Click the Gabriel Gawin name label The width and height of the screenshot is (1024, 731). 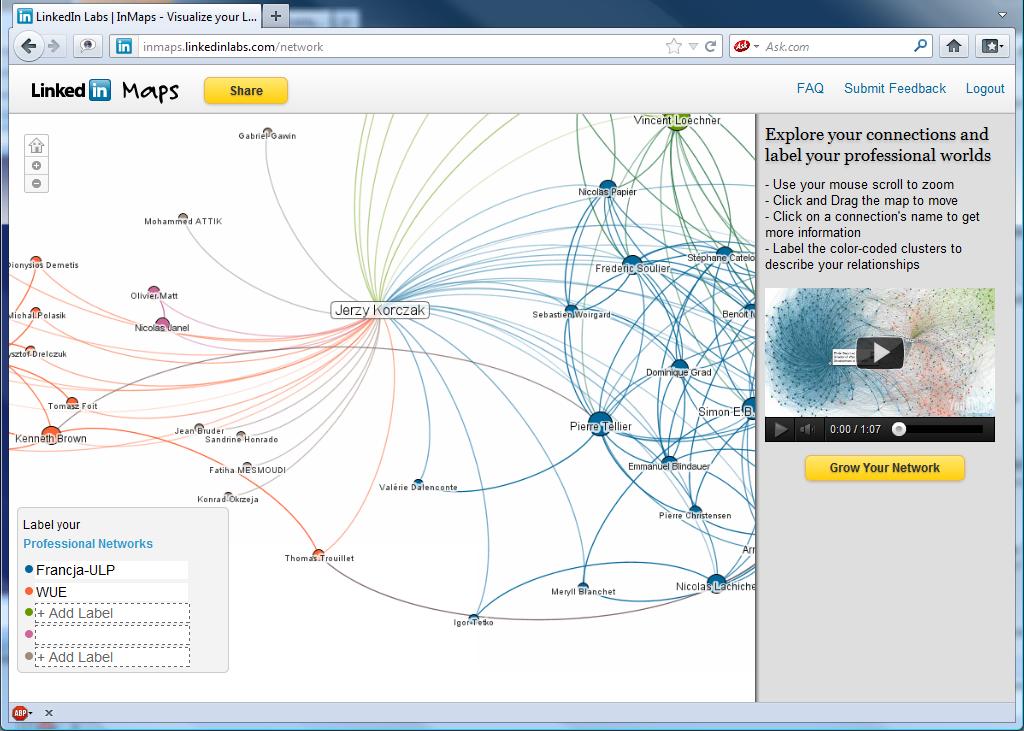pyautogui.click(x=267, y=136)
